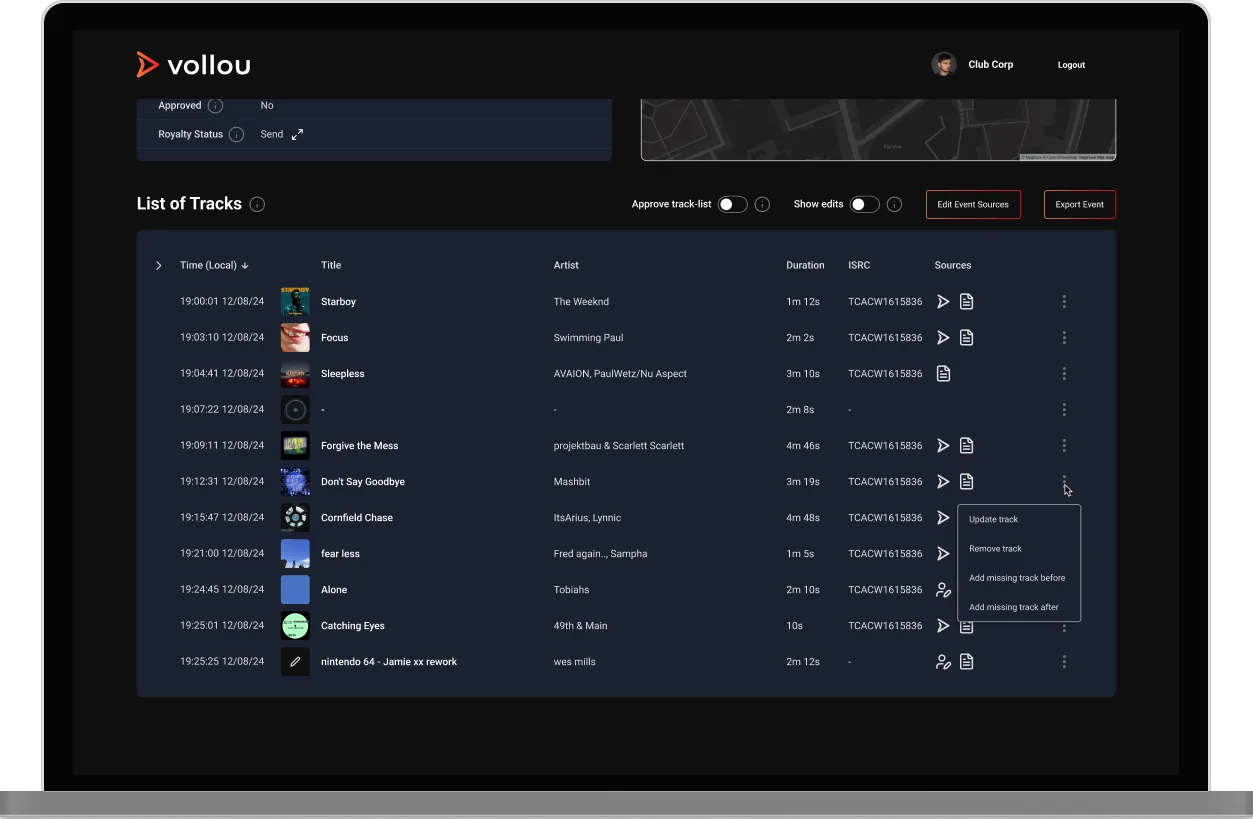Open document source icon for Forgive the Mess
This screenshot has width=1253, height=819.
point(966,445)
